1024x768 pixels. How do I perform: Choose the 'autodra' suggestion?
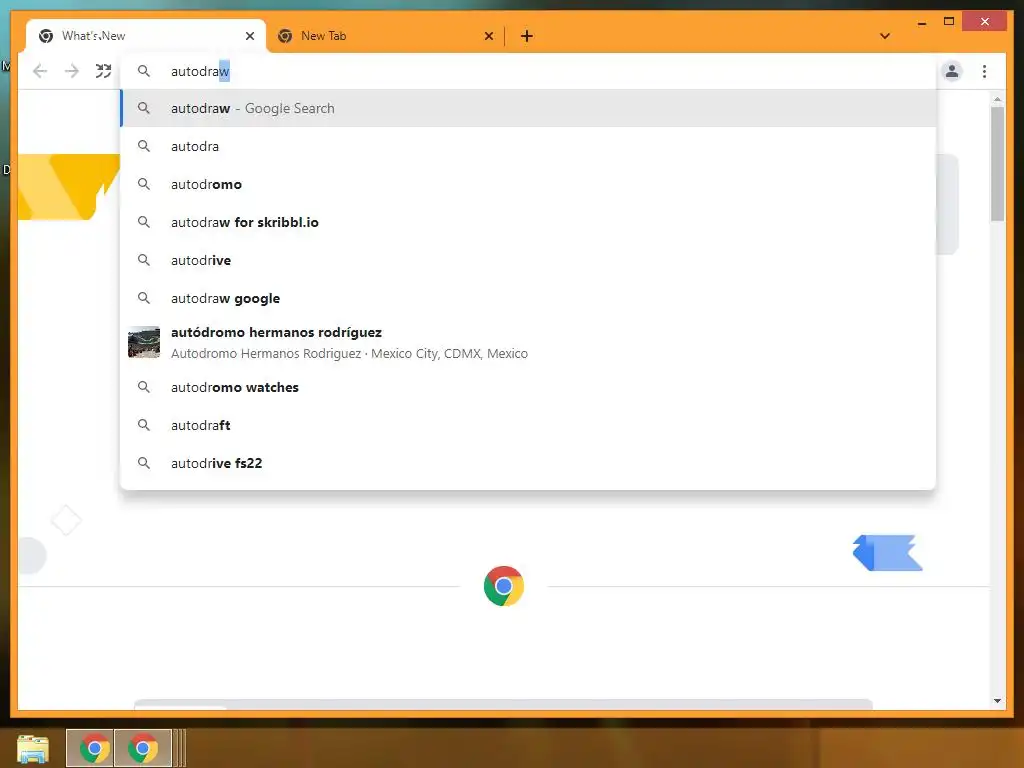[x=528, y=146]
